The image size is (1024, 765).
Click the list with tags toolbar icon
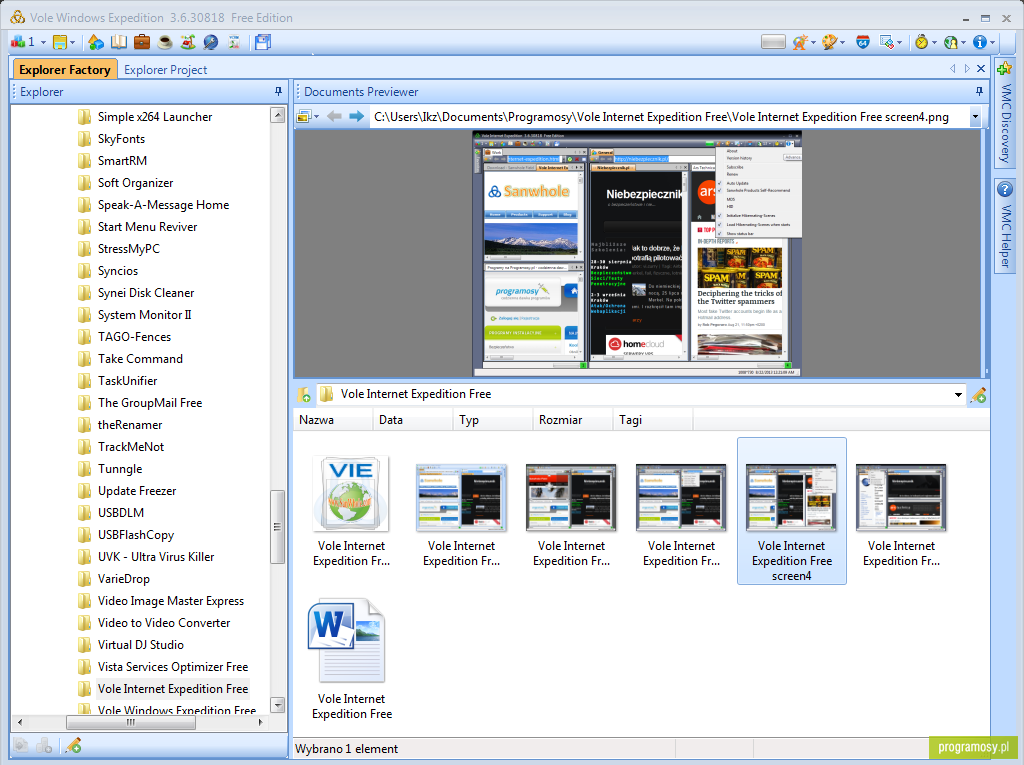click(x=887, y=42)
